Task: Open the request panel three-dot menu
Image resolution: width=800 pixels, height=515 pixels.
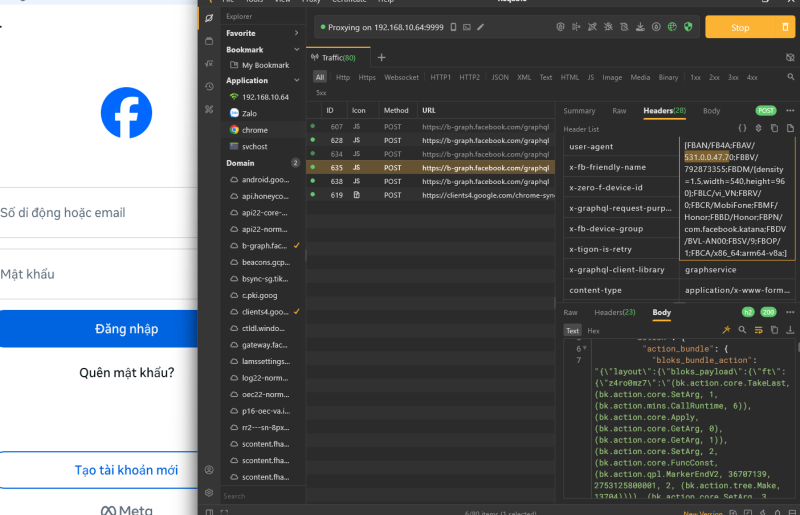Action: click(790, 111)
